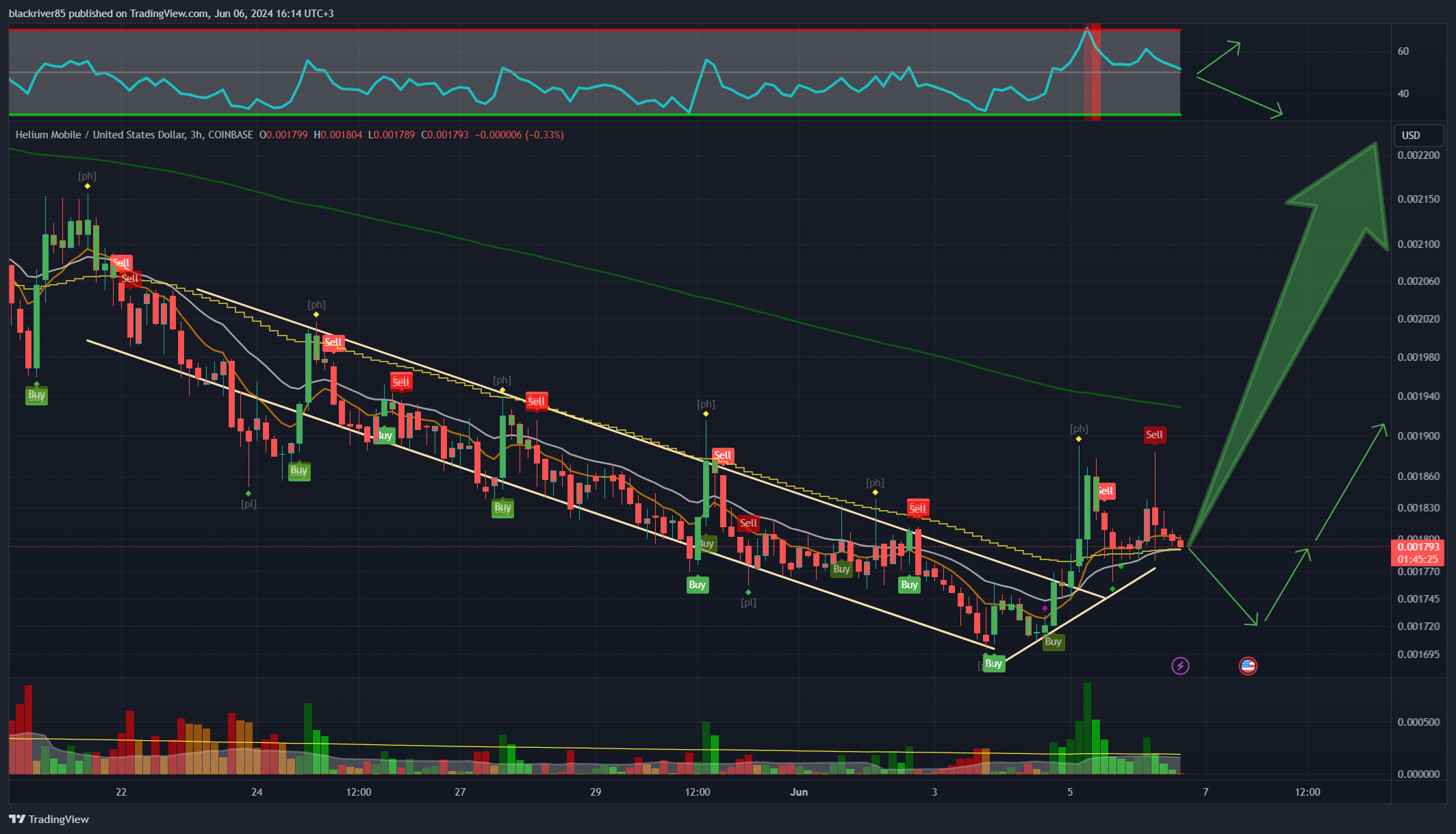Click the 0.001980 price axis label
1456x834 pixels.
[x=1418, y=357]
